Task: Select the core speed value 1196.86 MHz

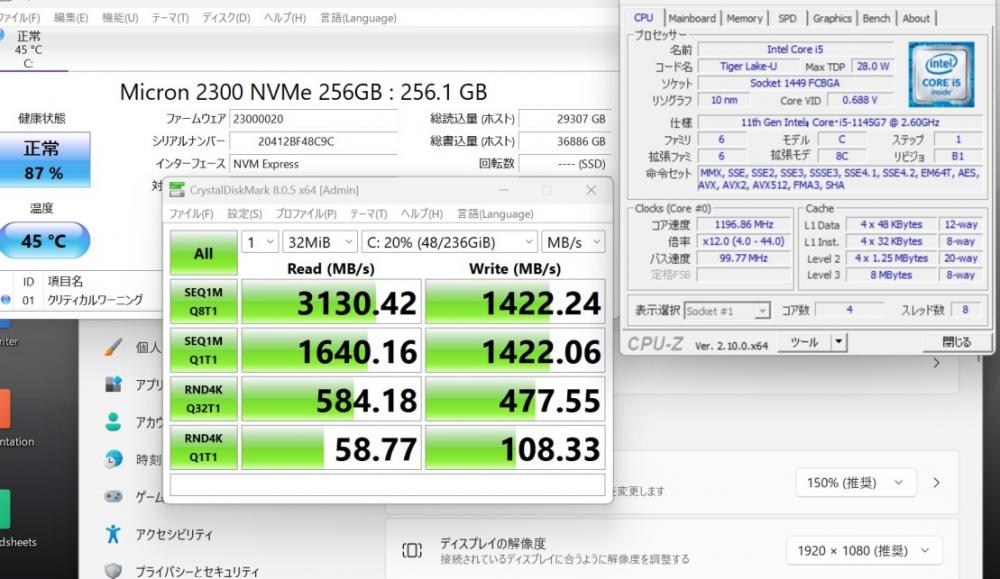Action: 744,224
